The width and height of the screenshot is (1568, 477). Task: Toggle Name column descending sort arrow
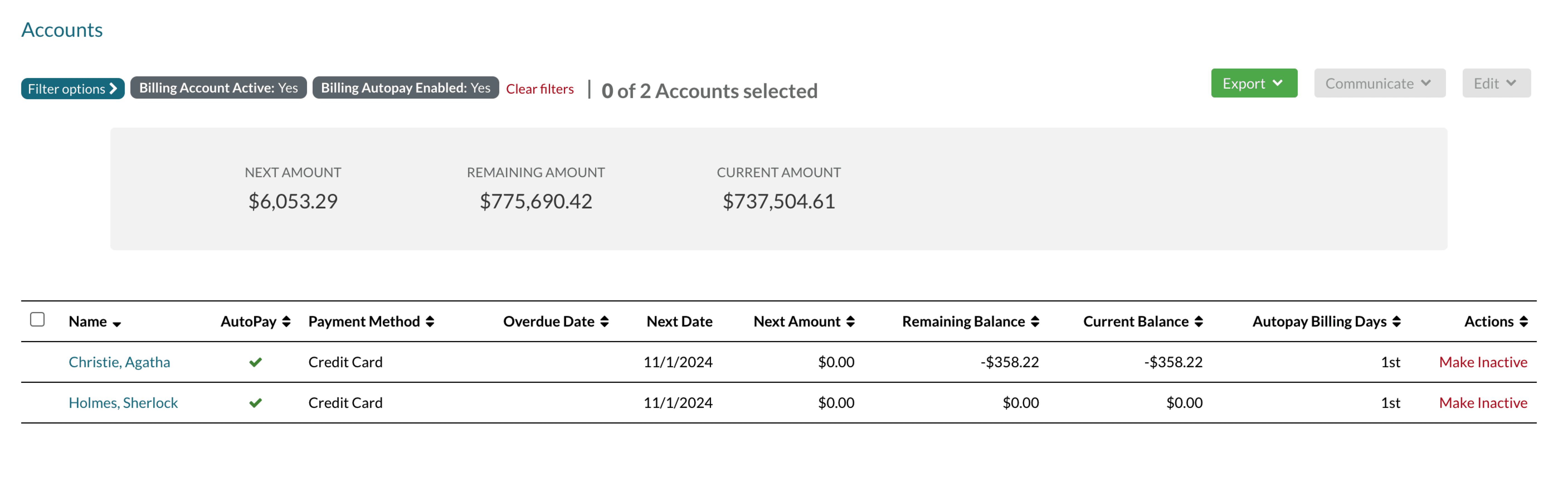tap(117, 324)
